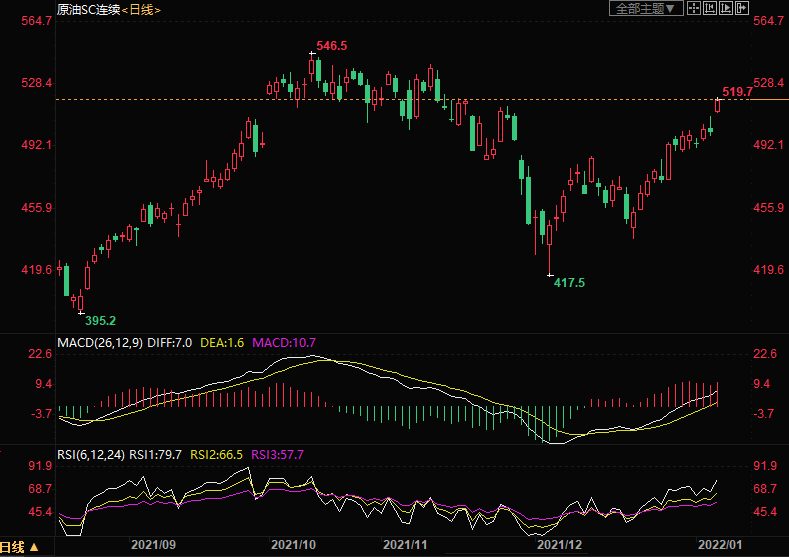Click the playback chart icon
Image resolution: width=789 pixels, height=557 pixels.
point(726,8)
